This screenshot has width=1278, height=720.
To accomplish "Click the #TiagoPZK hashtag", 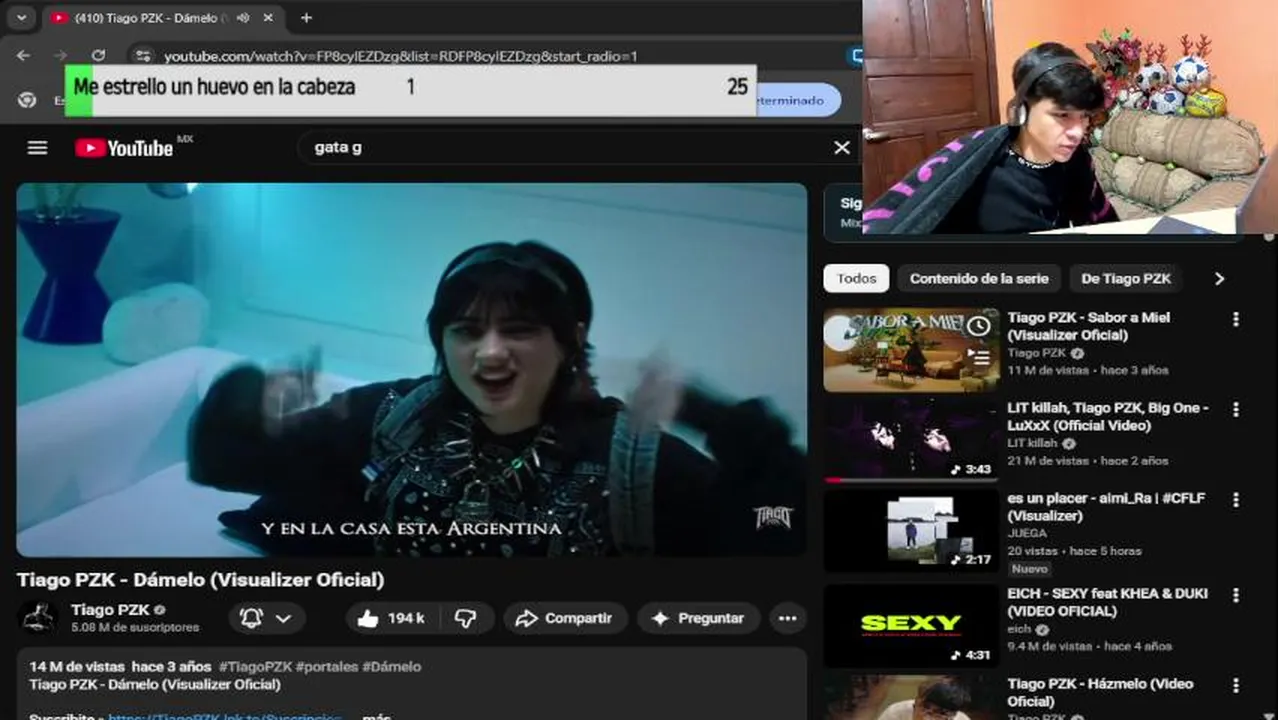I will (255, 666).
